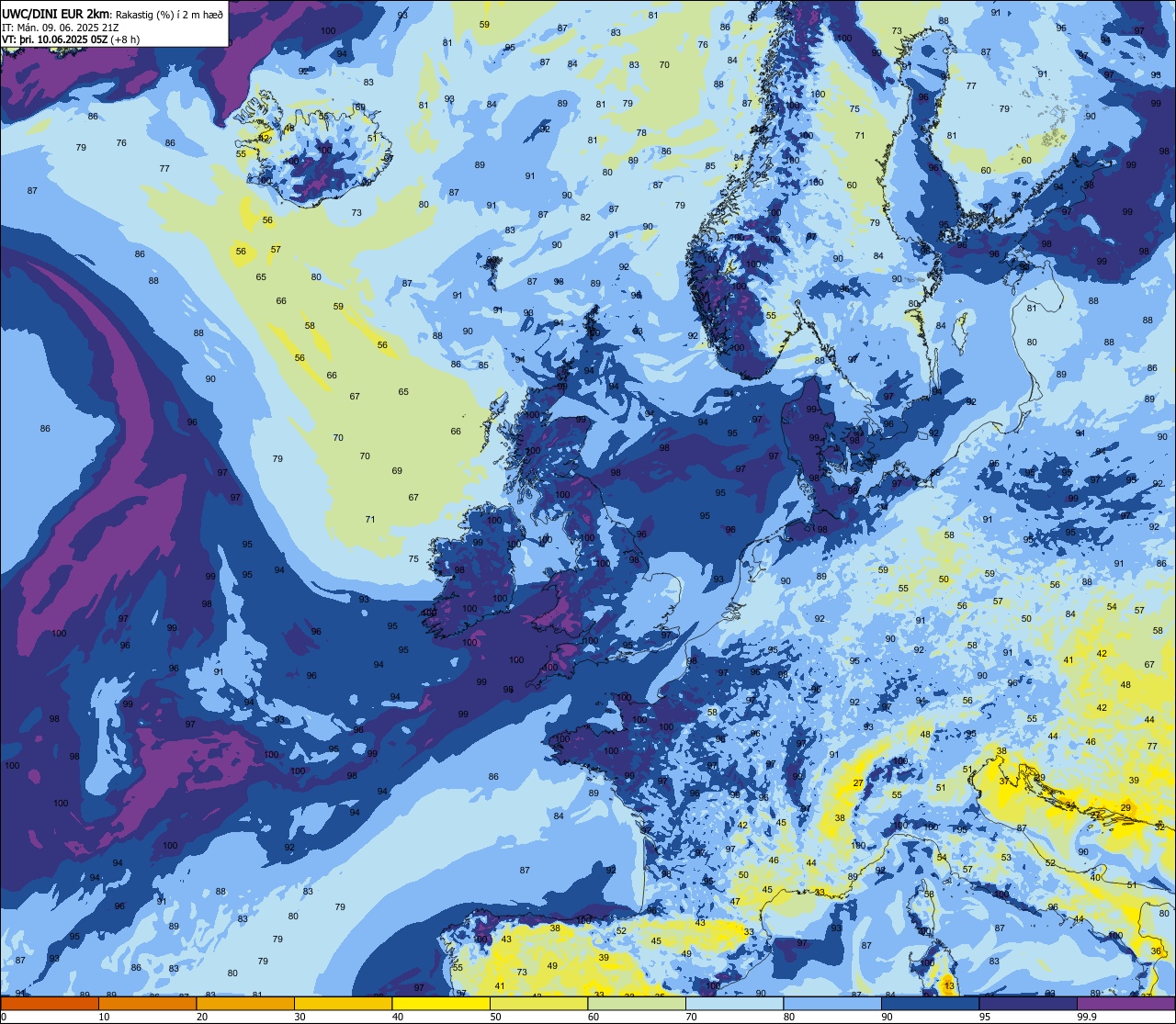Viewport: 1176px width, 1024px height.
Task: Click the legend scale label 95
Action: click(984, 1017)
